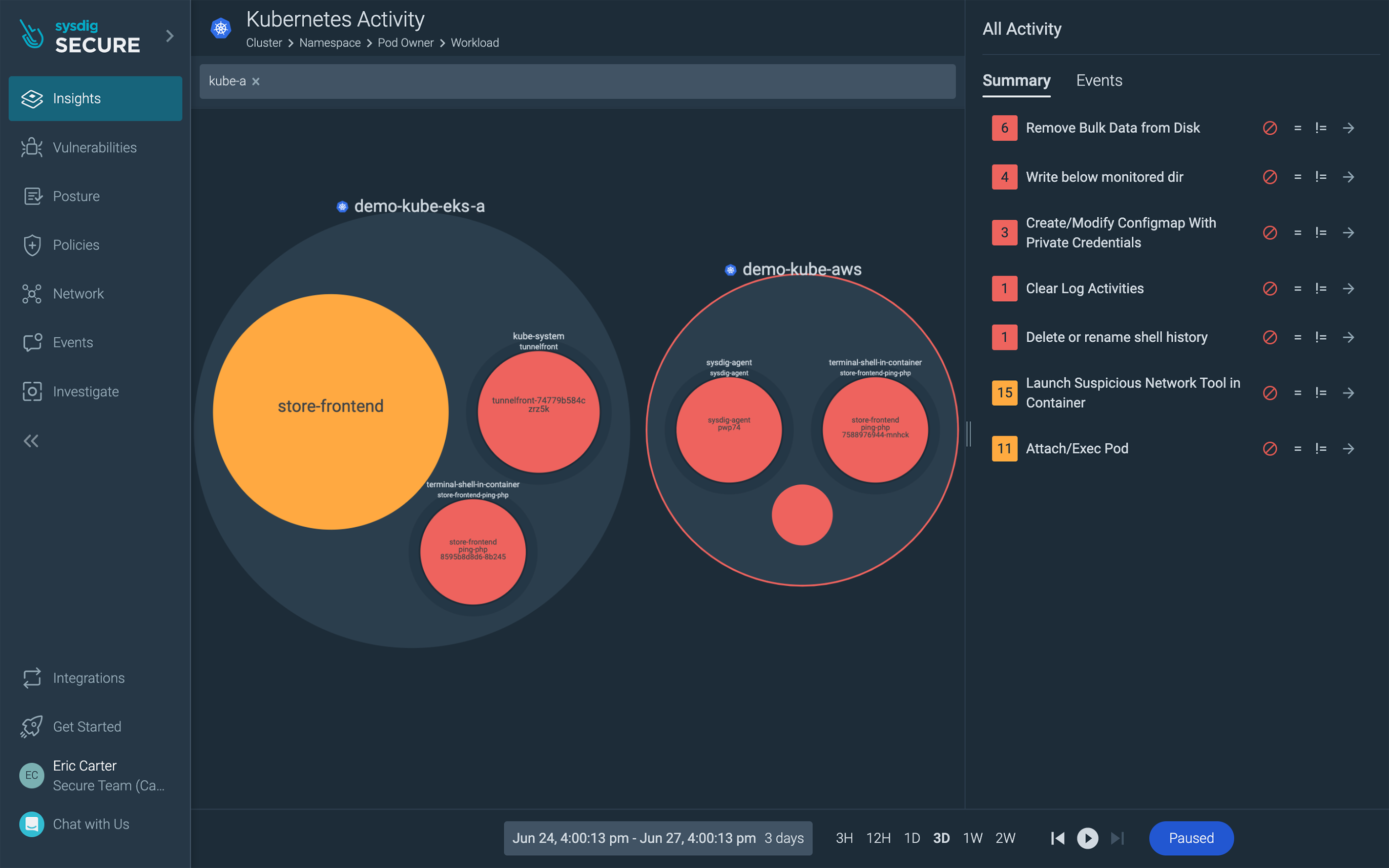
Task: Click the demo-kube-aws cluster label
Action: (802, 269)
